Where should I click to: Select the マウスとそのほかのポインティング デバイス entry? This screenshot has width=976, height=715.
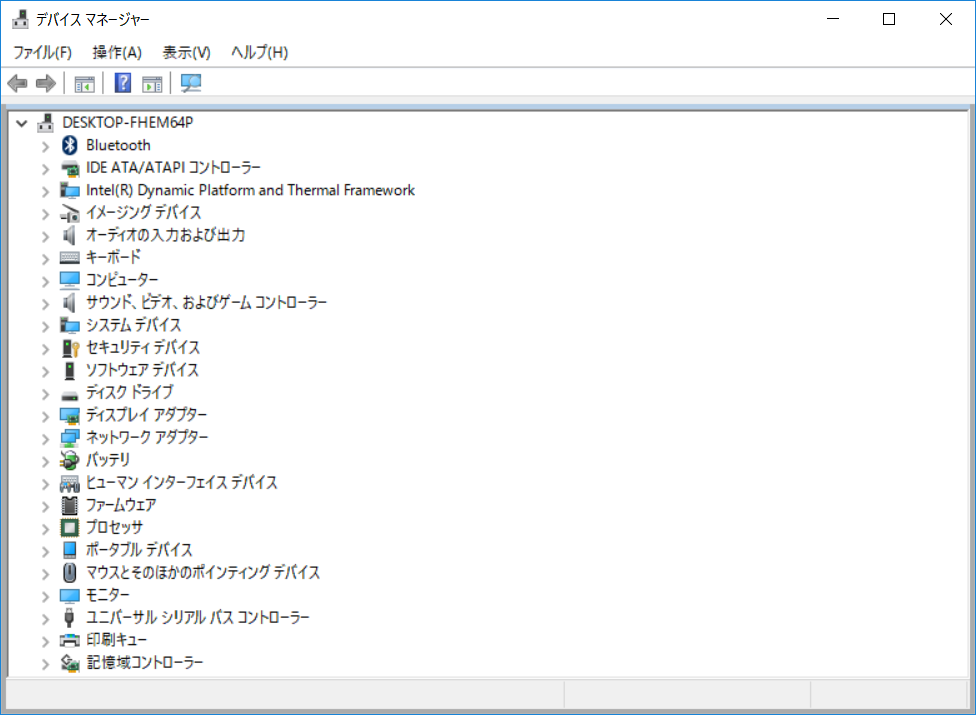coord(203,573)
